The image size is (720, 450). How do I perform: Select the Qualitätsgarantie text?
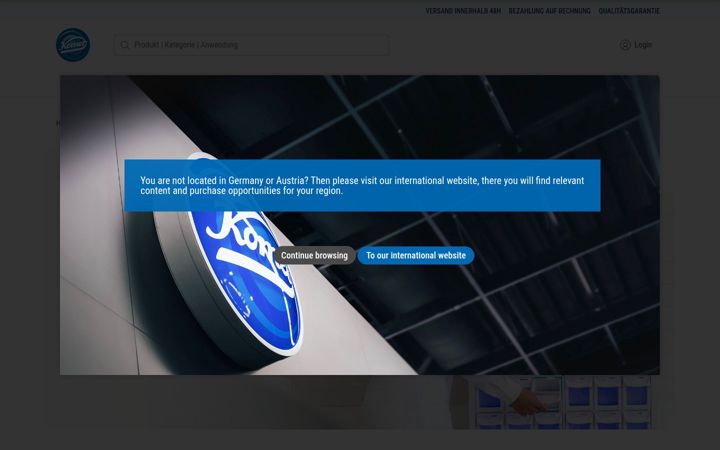pos(629,11)
